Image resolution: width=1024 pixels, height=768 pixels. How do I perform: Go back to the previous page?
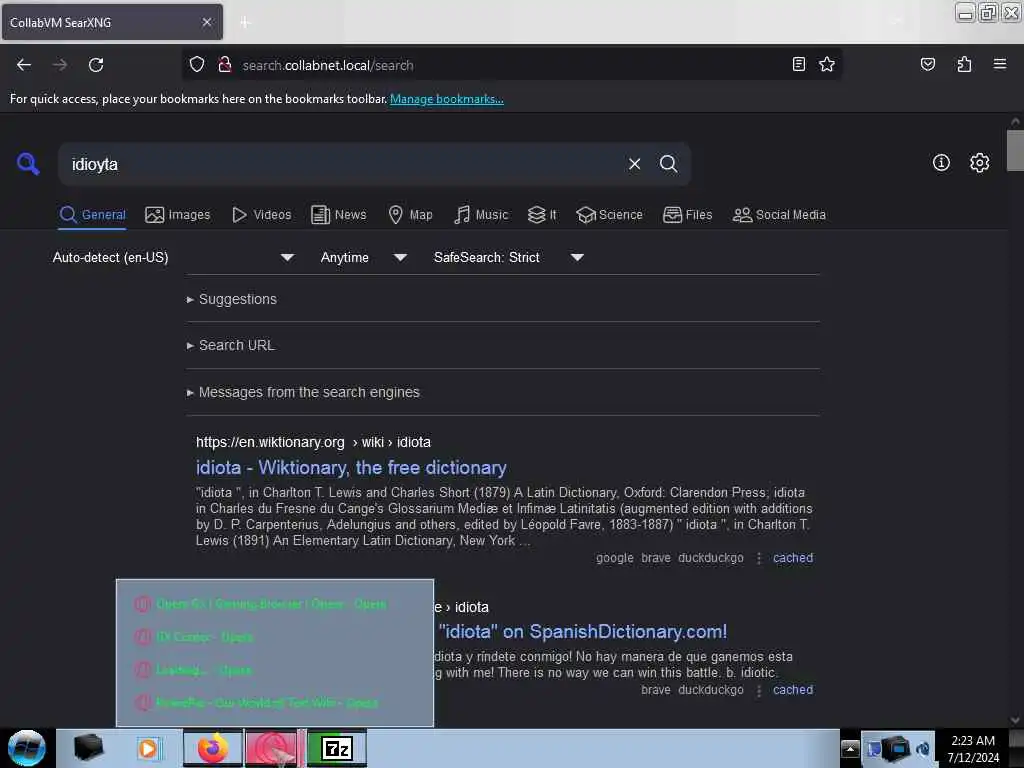24,65
